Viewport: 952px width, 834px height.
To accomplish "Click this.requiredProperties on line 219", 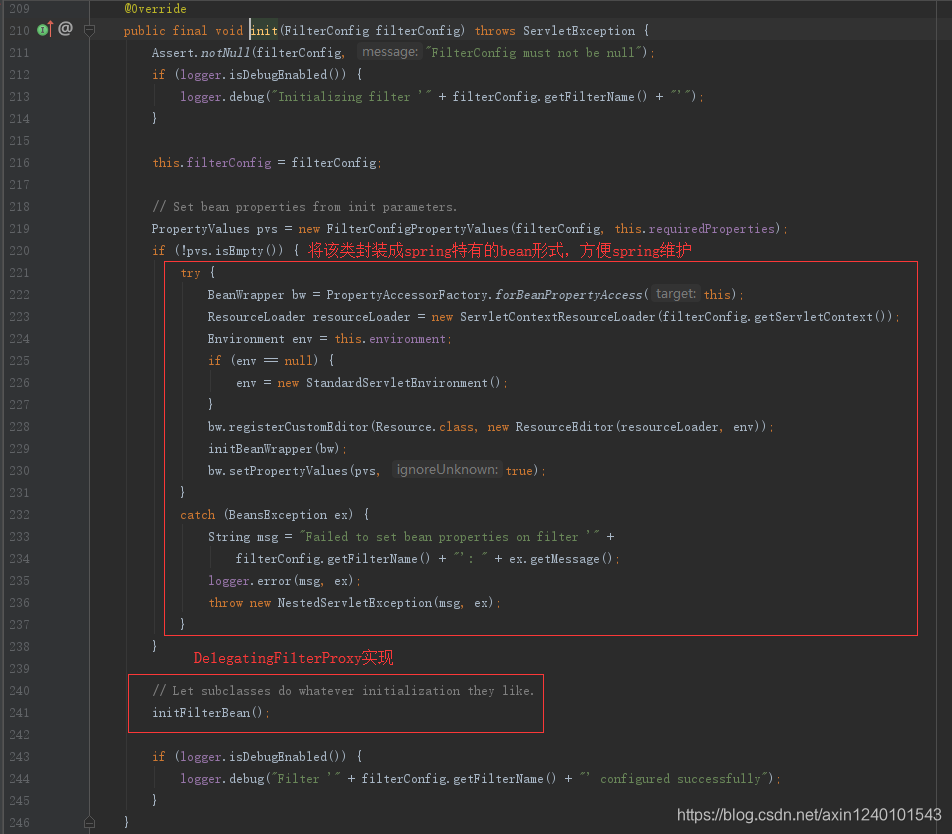I will 695,229.
